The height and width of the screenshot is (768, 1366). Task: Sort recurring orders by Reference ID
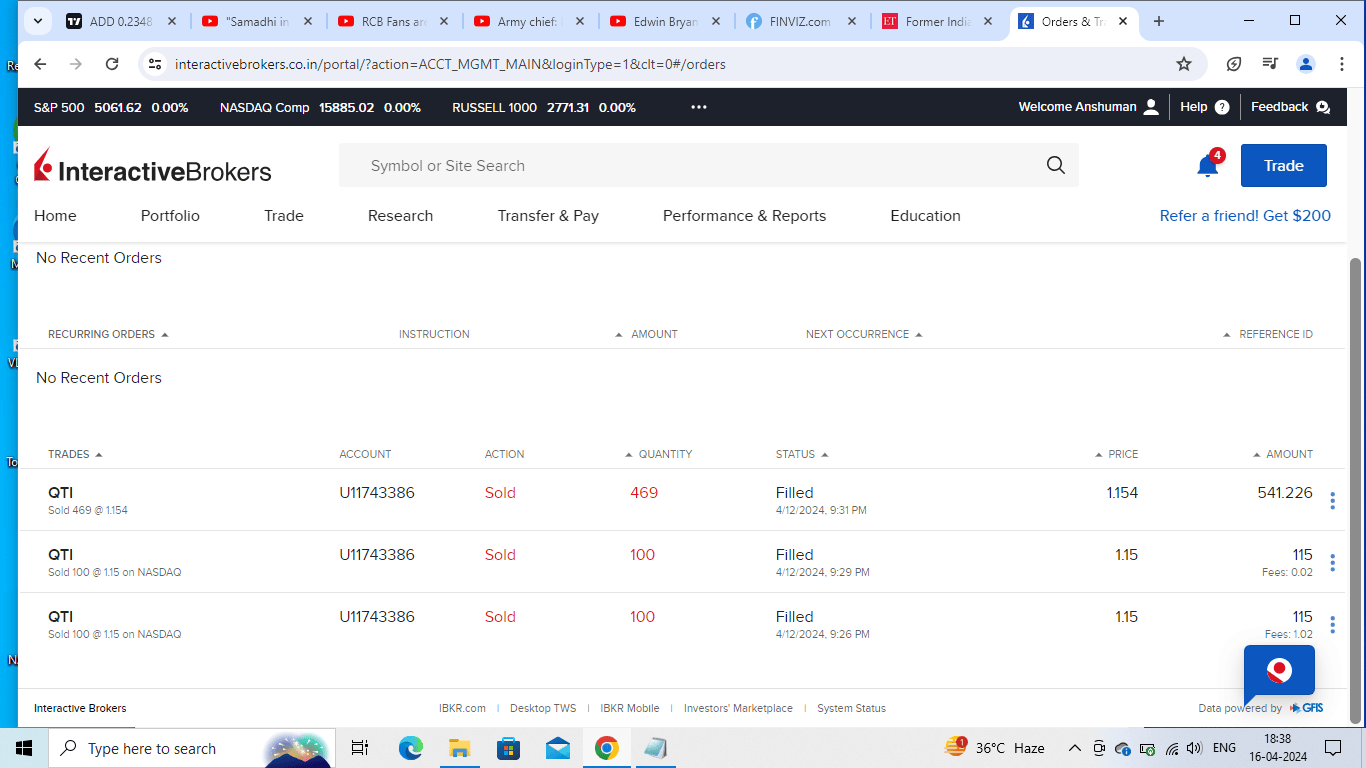click(x=1268, y=334)
